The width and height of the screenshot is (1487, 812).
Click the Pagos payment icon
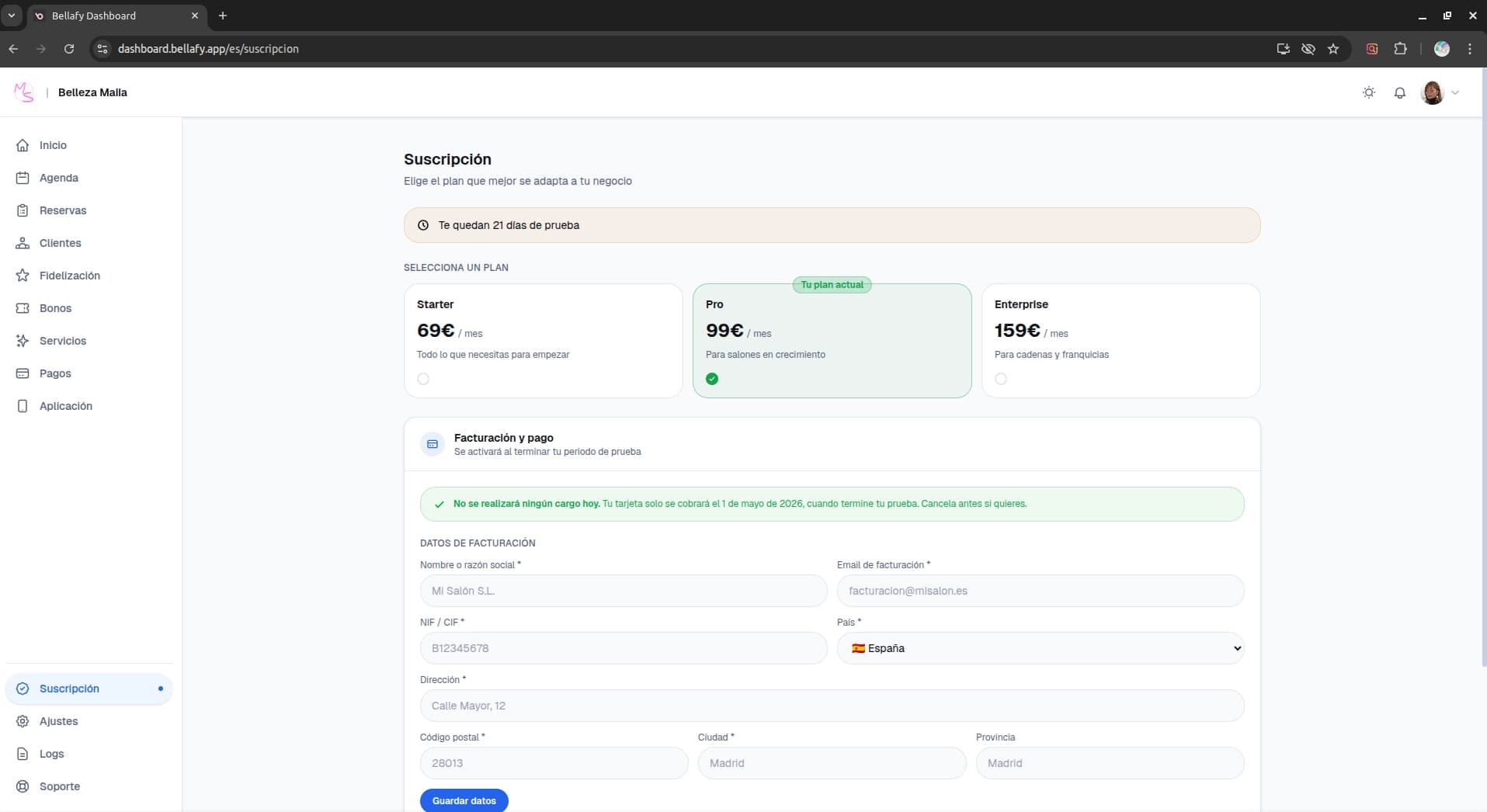pos(22,373)
